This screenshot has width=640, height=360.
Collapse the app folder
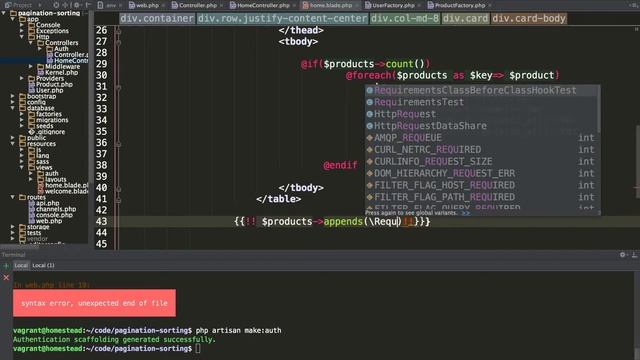point(13,19)
